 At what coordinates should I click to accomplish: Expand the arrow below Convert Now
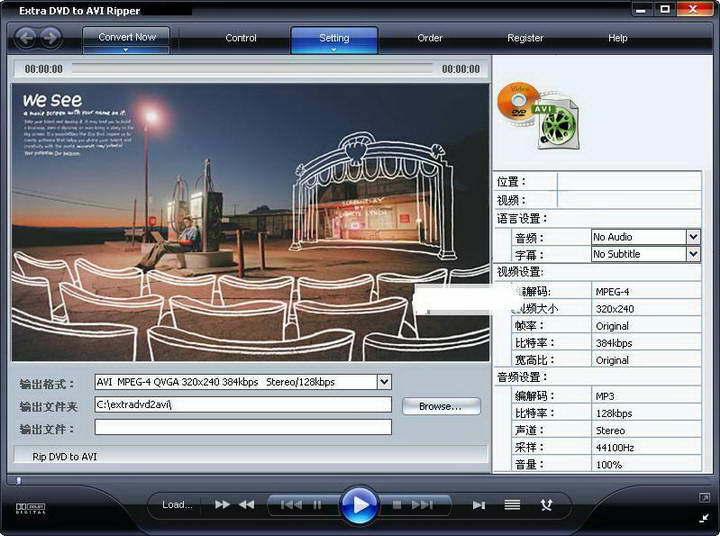(x=126, y=50)
